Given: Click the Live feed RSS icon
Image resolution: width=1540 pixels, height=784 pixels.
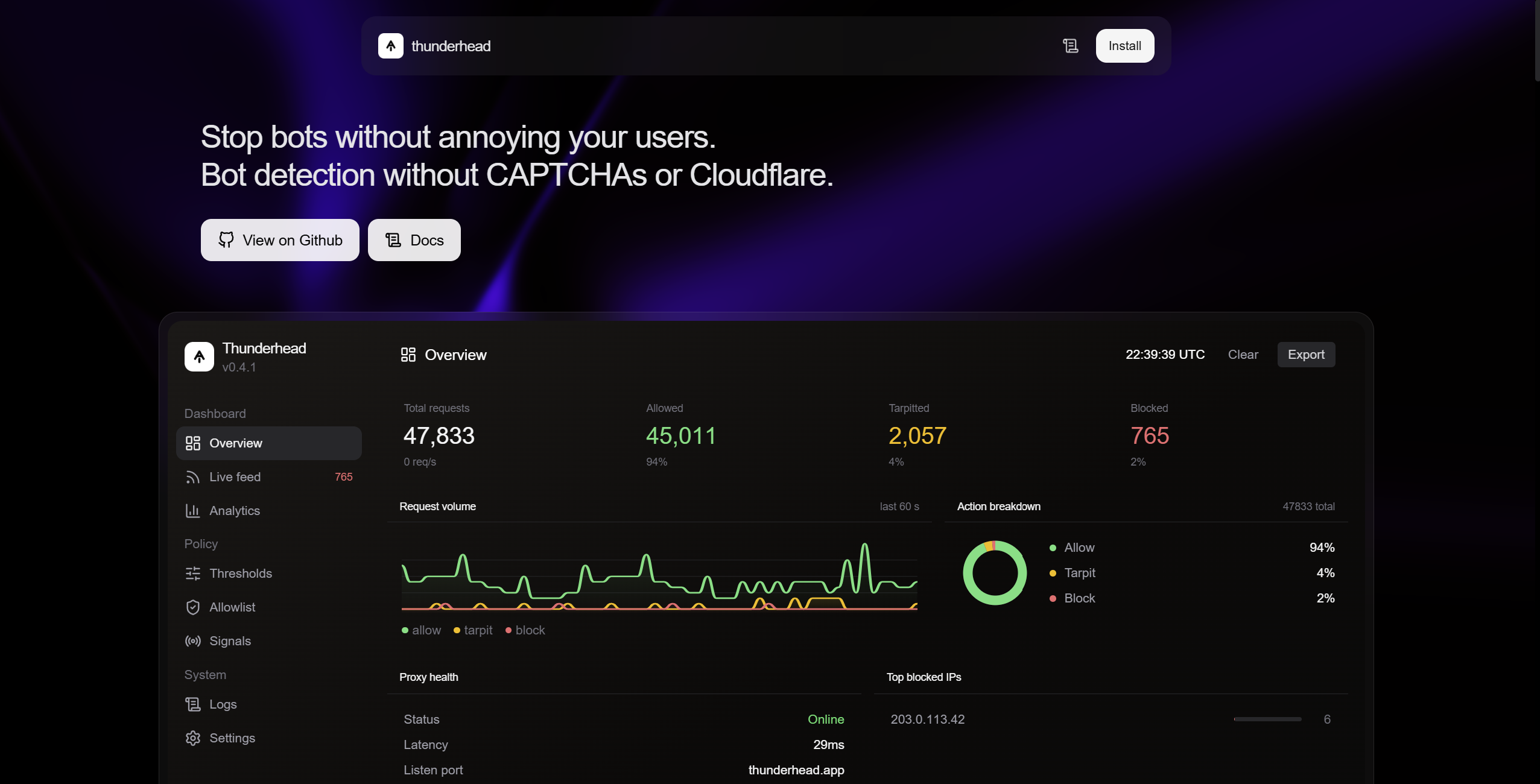Looking at the screenshot, I should pos(193,477).
